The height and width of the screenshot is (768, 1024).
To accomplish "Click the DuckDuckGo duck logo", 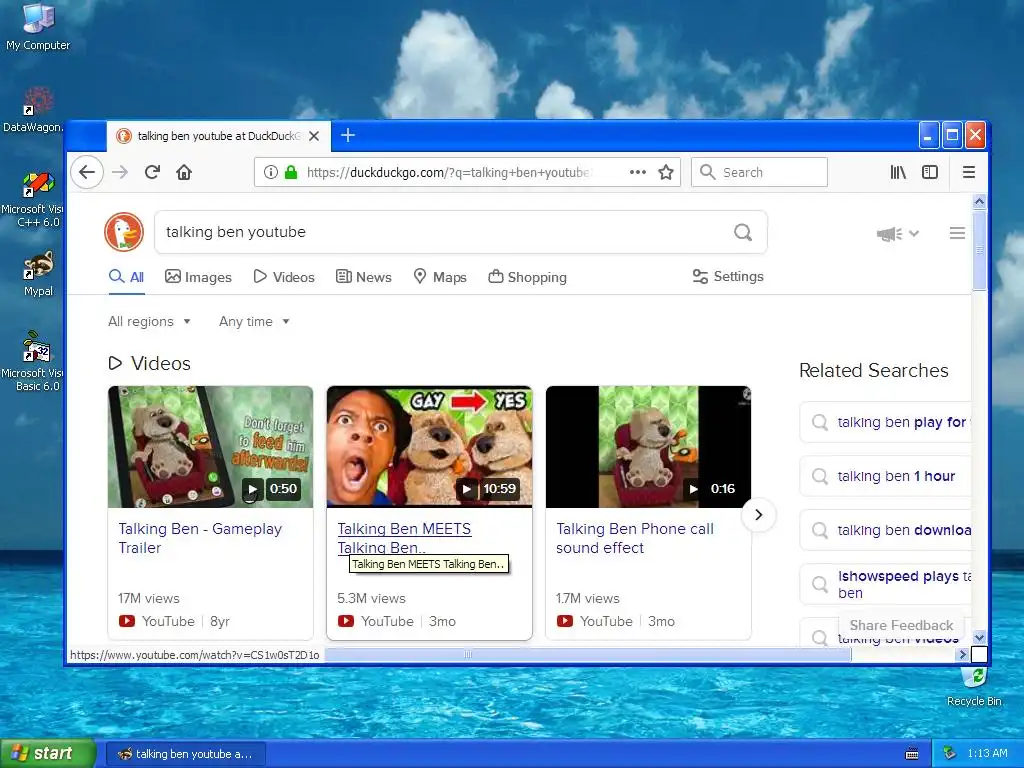I will 124,232.
